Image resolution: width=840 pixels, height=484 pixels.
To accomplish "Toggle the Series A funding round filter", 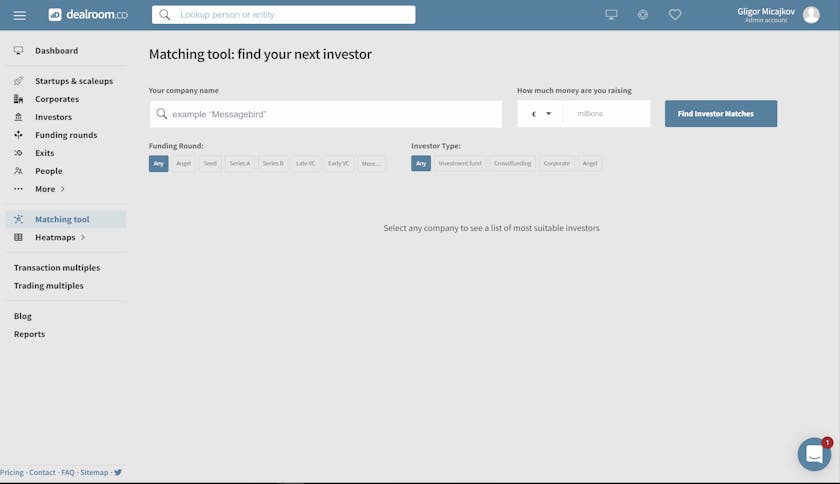I will pos(240,163).
